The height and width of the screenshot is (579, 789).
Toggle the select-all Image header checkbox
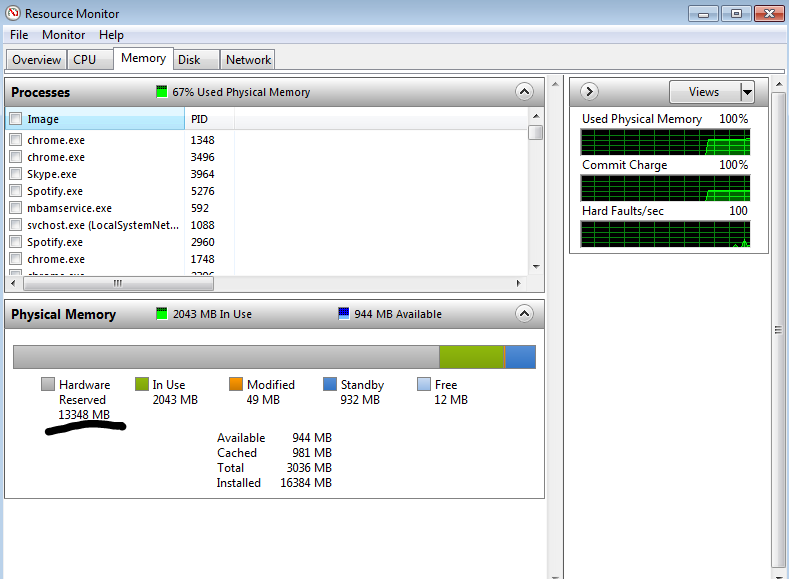(x=16, y=119)
